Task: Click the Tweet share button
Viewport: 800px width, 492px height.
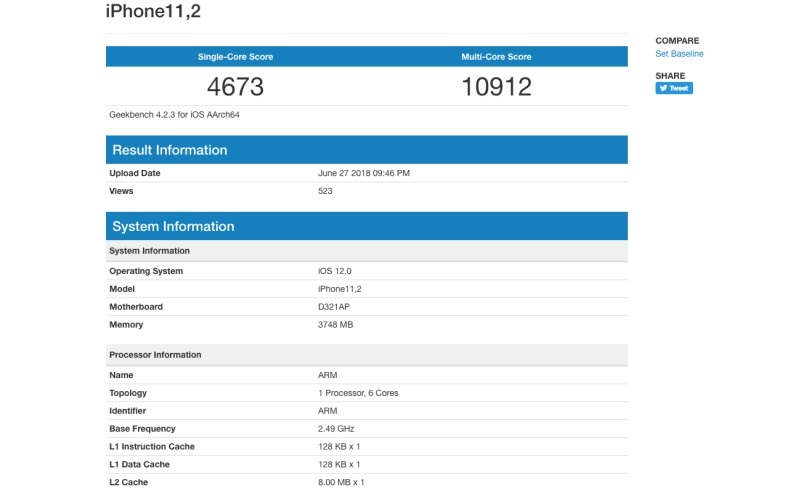Action: tap(674, 88)
